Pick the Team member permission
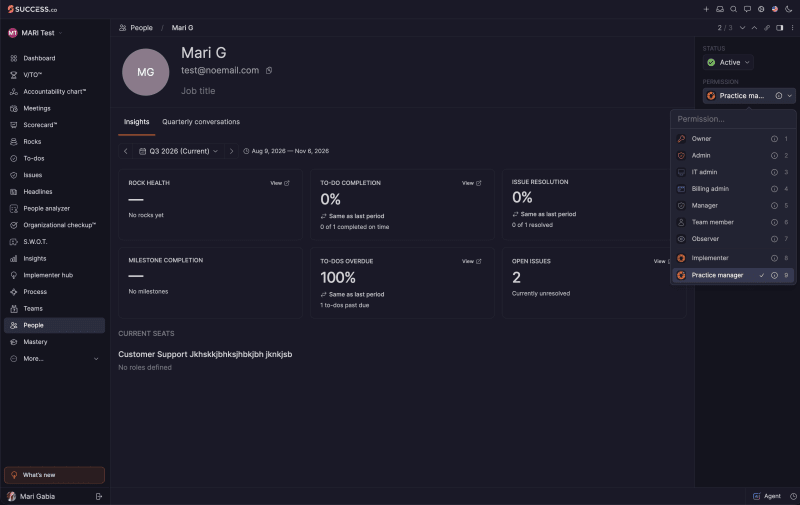This screenshot has height=505, width=800. coord(733,222)
